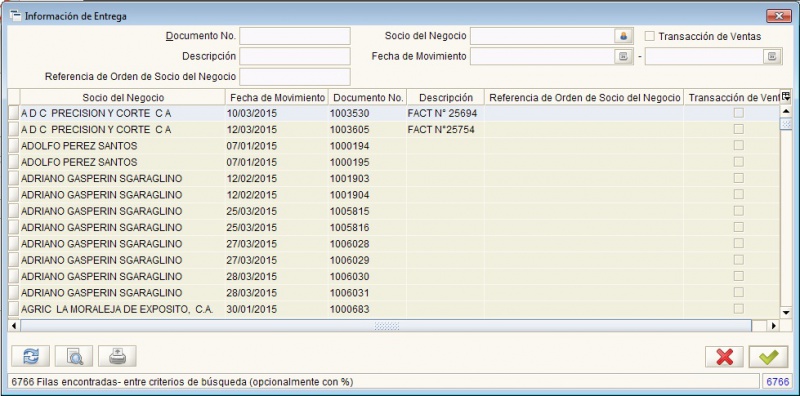The image size is (800, 396).
Task: Confirm with the green checkmark icon
Action: tap(768, 357)
